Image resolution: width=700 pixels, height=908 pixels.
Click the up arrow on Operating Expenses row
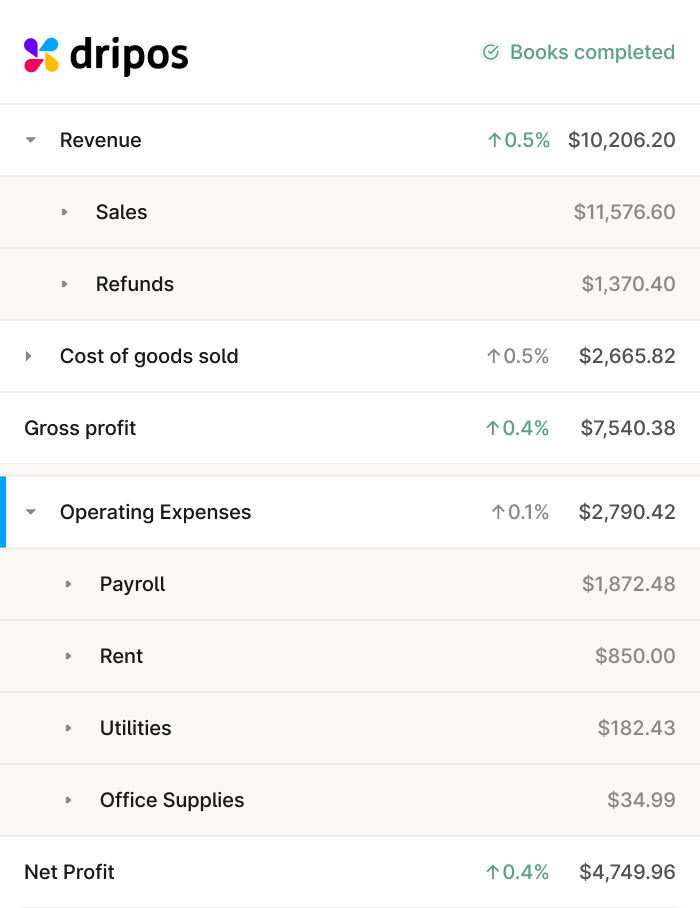coord(498,513)
